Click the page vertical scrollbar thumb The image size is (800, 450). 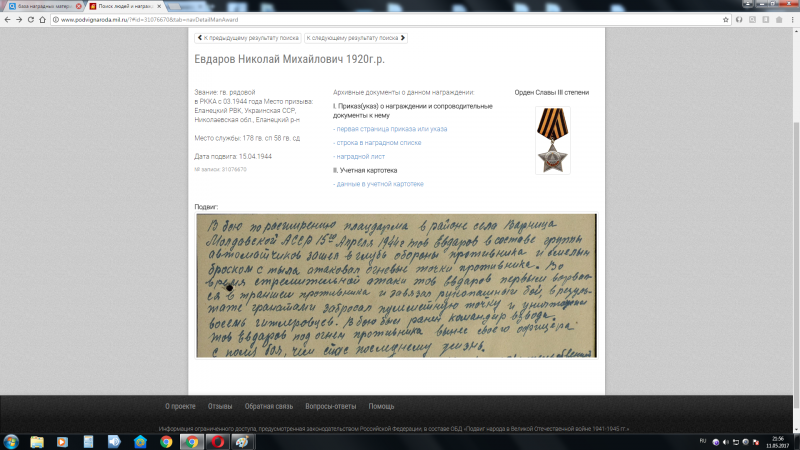point(796,265)
